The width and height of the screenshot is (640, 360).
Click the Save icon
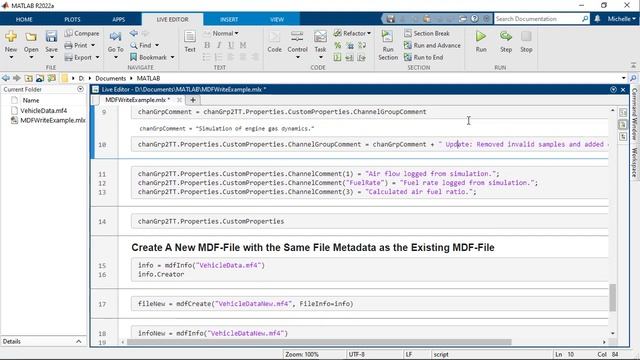51,37
